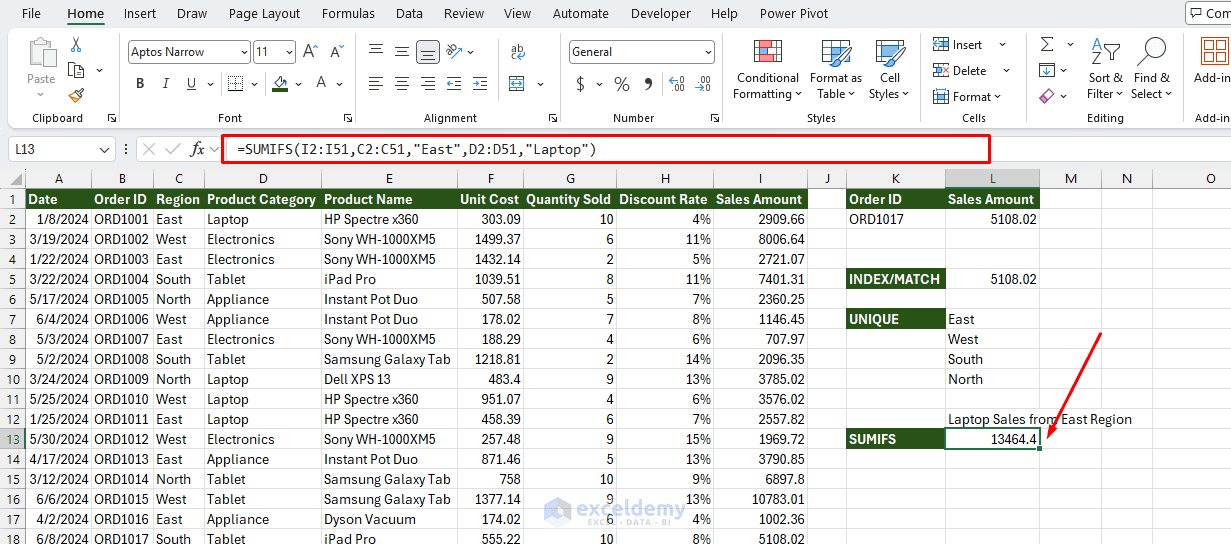The height and width of the screenshot is (544, 1231).
Task: Open the fill color dropdown arrow
Action: click(x=300, y=84)
